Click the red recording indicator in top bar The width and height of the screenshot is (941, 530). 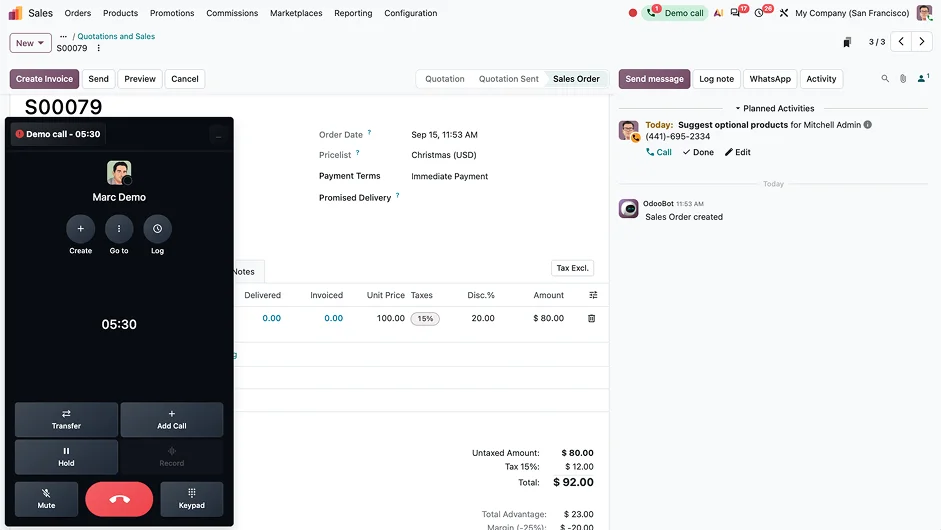point(633,13)
